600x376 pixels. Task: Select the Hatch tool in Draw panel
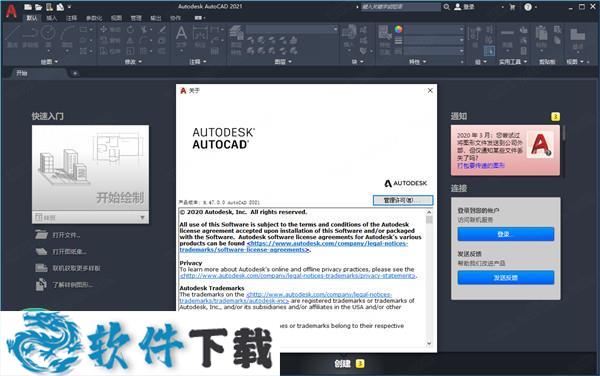(x=83, y=50)
